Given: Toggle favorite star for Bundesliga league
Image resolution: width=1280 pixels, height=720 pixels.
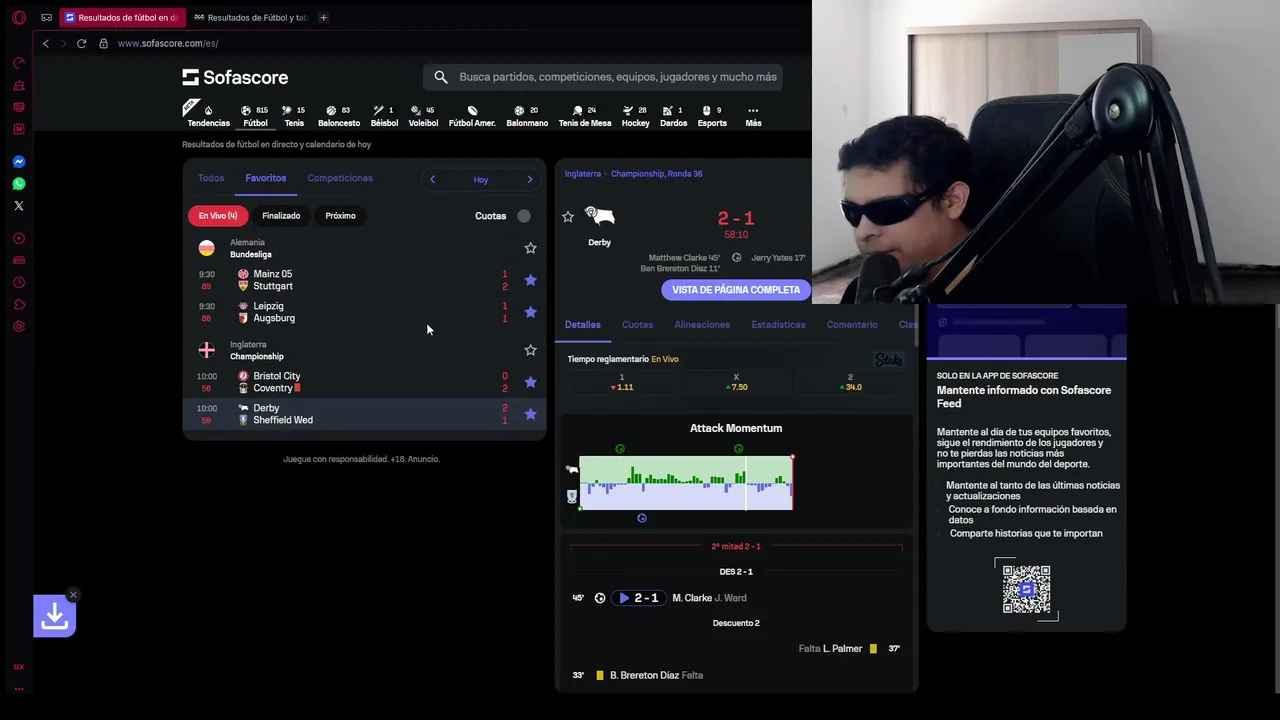Looking at the screenshot, I should pos(530,248).
